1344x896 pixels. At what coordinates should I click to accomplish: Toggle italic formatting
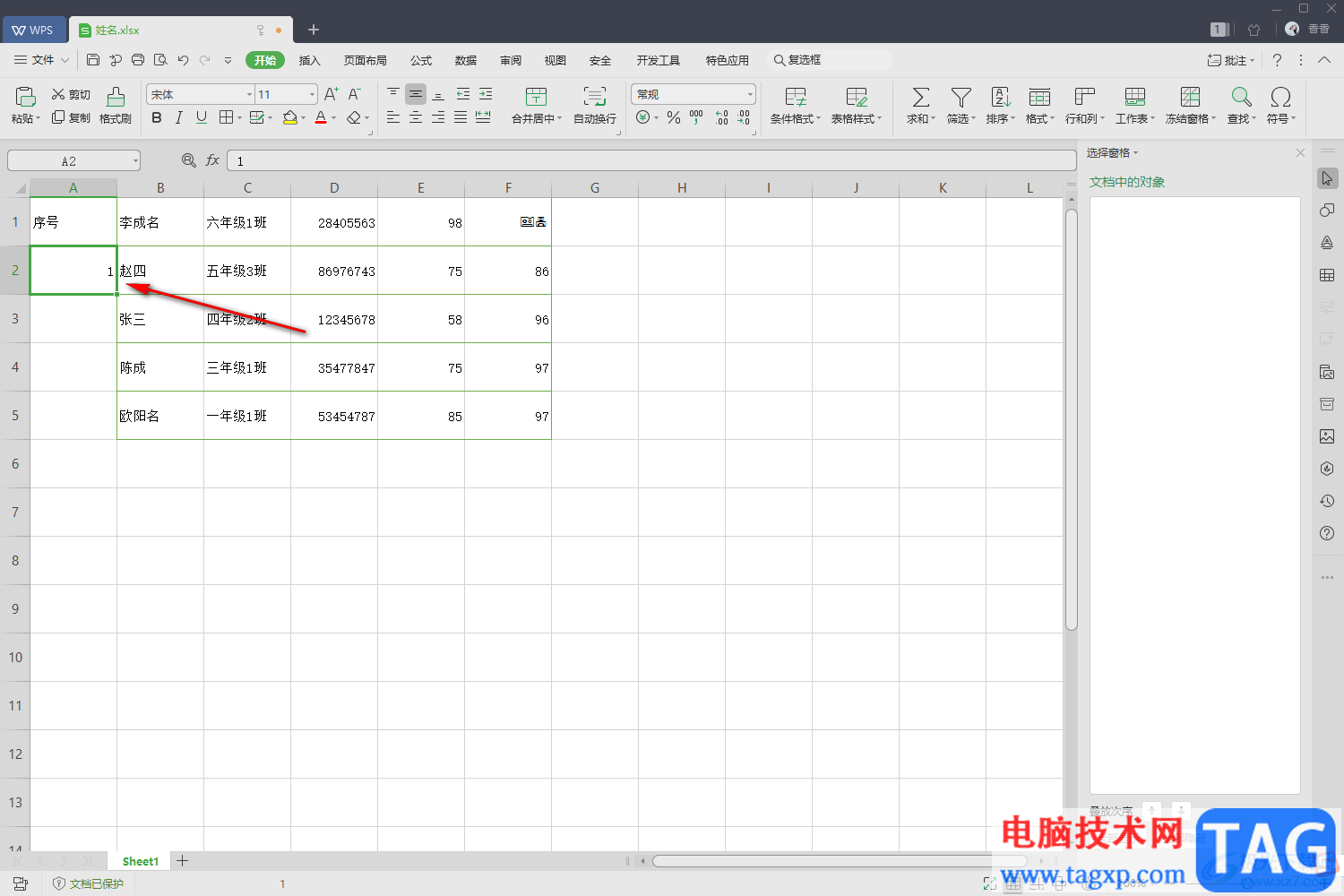click(x=179, y=117)
